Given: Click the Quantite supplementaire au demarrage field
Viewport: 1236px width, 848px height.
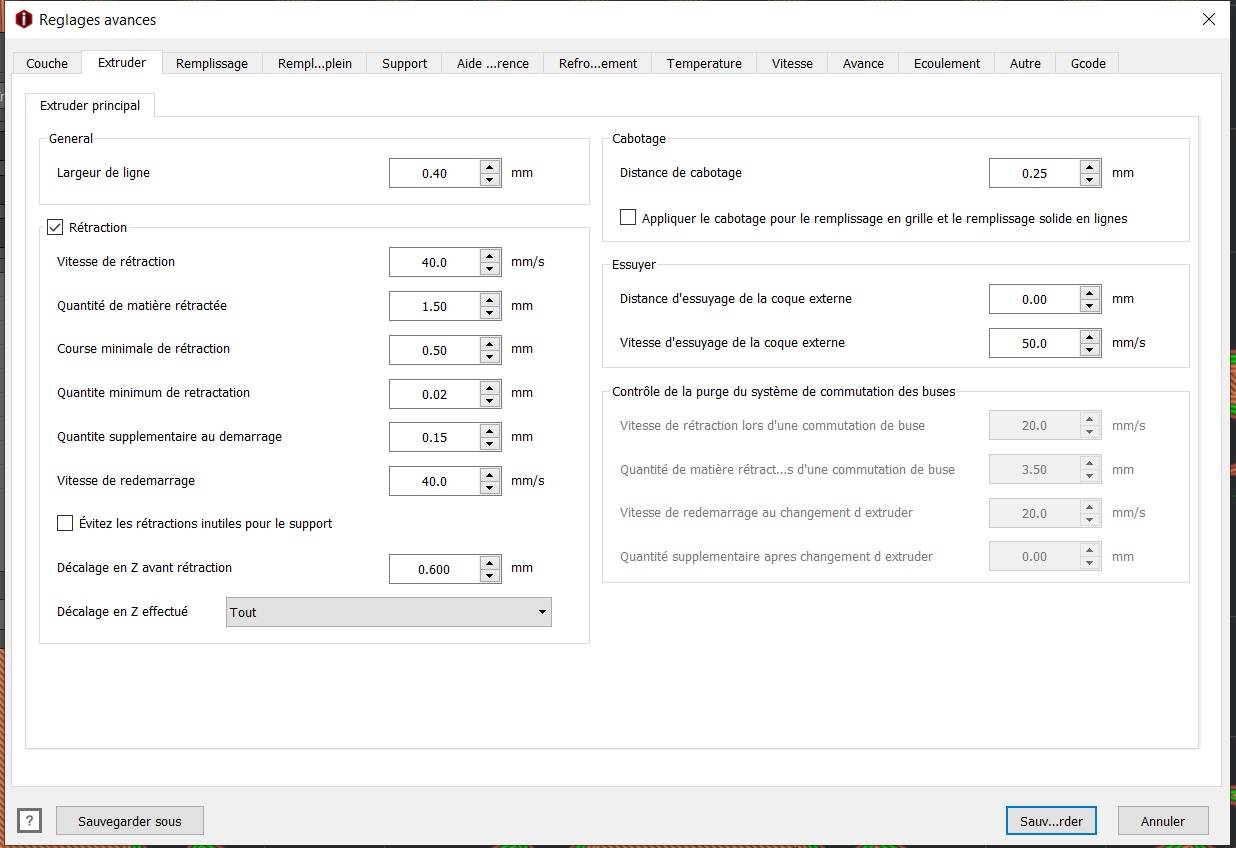Looking at the screenshot, I should pyautogui.click(x=434, y=437).
